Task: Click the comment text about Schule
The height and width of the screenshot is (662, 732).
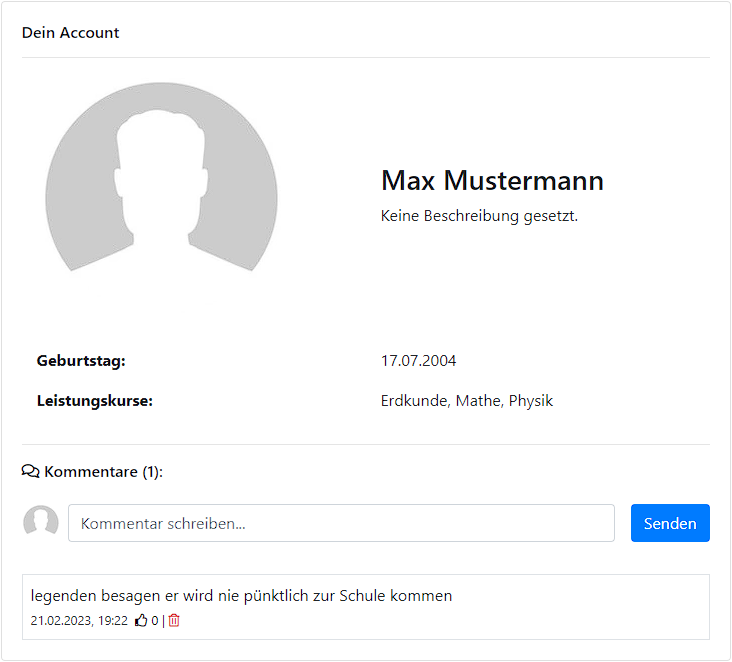Action: [x=241, y=596]
